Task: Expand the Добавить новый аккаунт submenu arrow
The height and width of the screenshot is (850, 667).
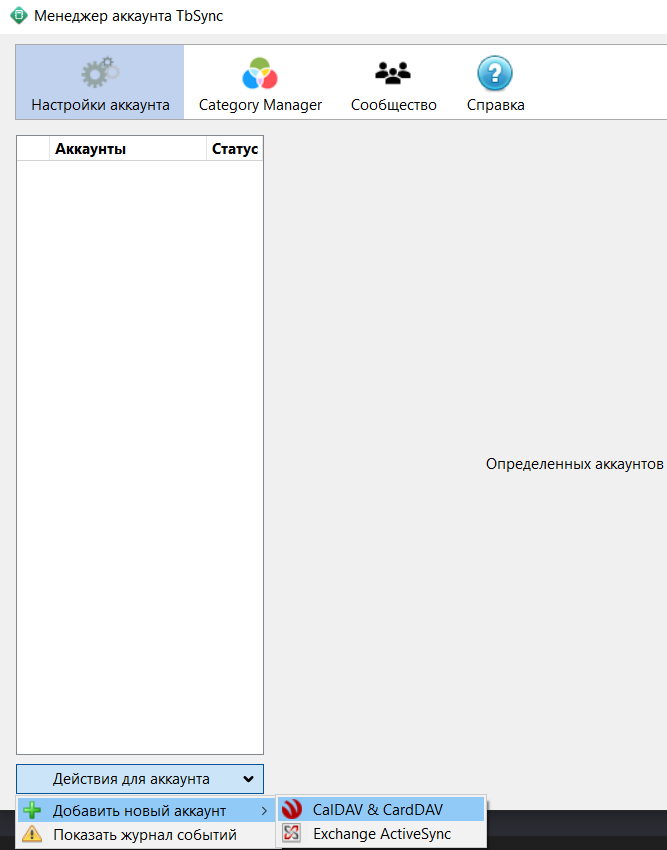Action: (264, 810)
